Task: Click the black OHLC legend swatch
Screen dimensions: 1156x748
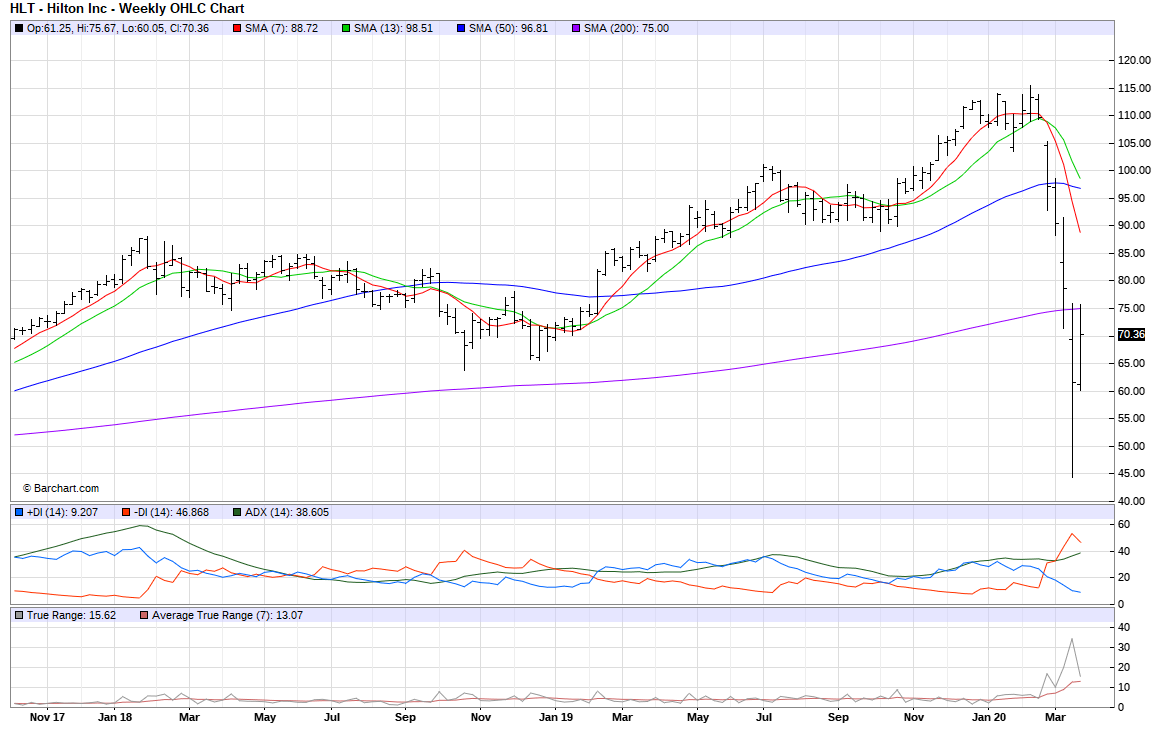Action: click(x=19, y=28)
